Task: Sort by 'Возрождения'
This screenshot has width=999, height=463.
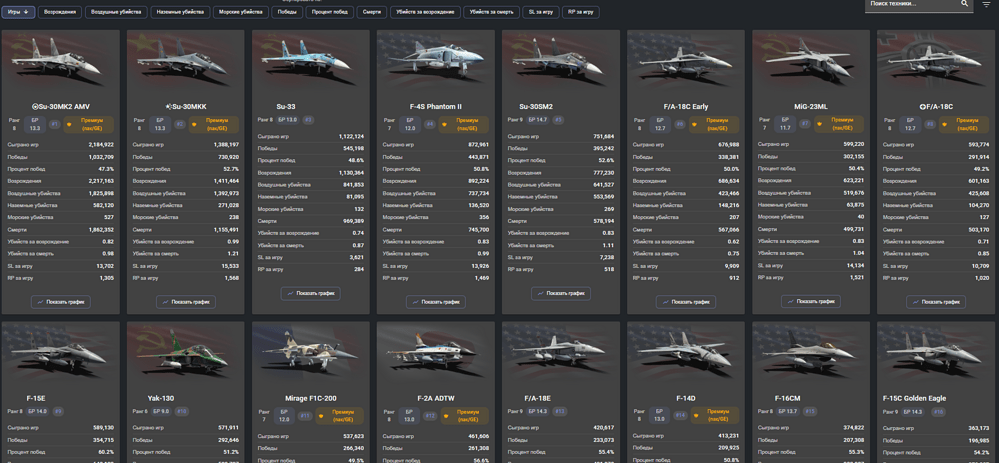Action: coord(61,12)
